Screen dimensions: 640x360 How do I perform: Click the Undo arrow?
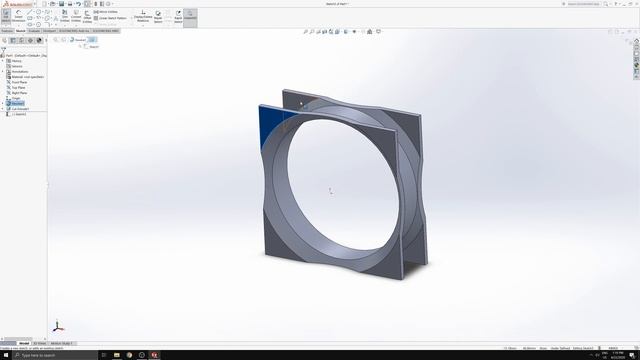(78, 4)
